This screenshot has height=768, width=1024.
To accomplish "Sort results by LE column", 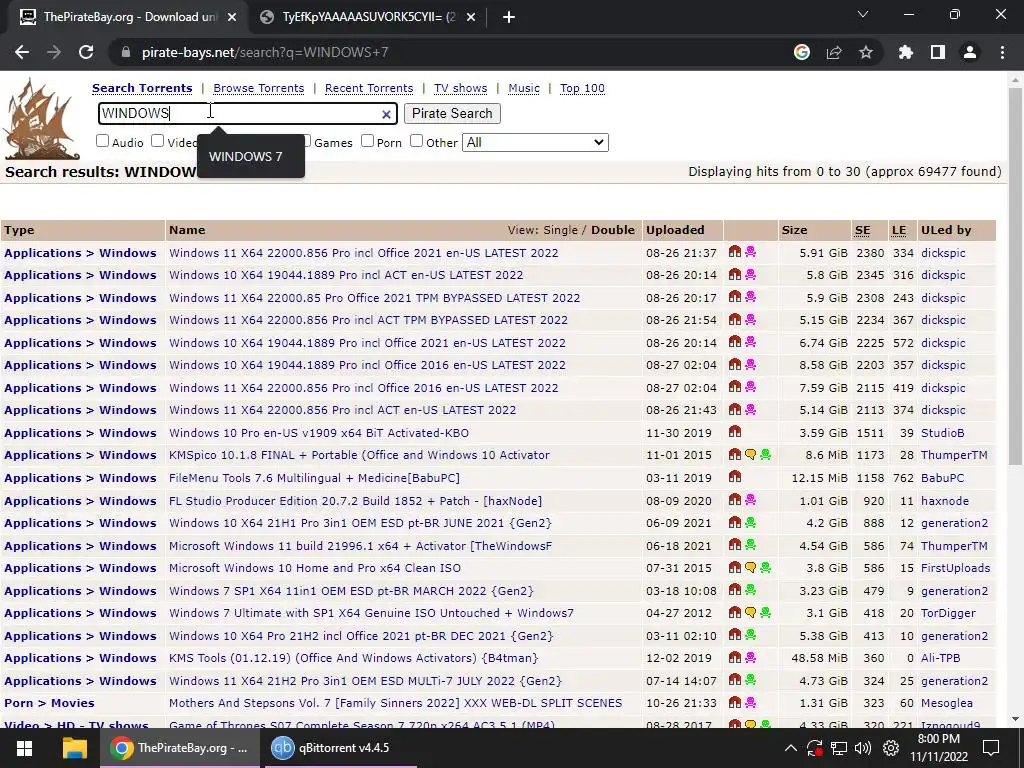I will pos(899,230).
